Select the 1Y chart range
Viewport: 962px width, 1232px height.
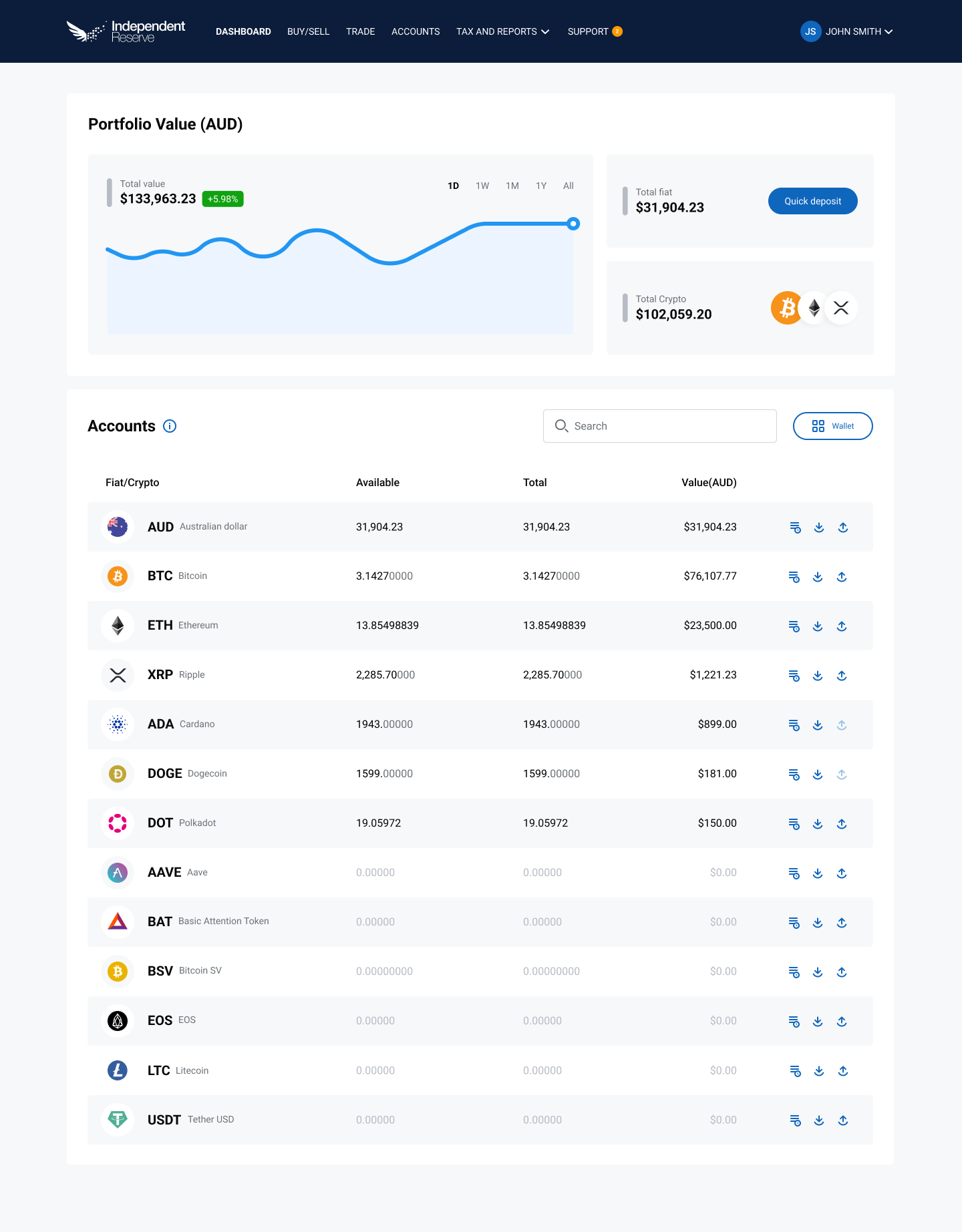pyautogui.click(x=541, y=186)
